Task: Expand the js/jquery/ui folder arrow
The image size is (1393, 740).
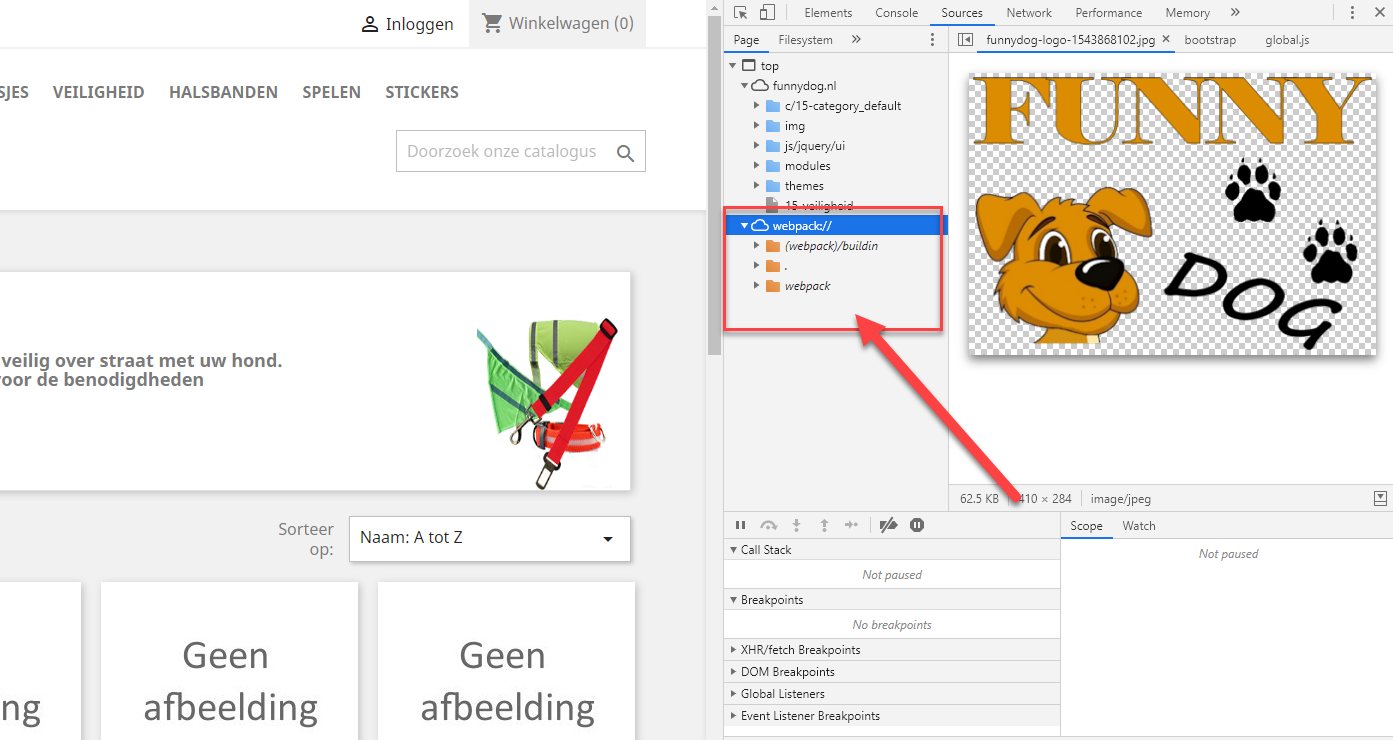Action: (757, 146)
